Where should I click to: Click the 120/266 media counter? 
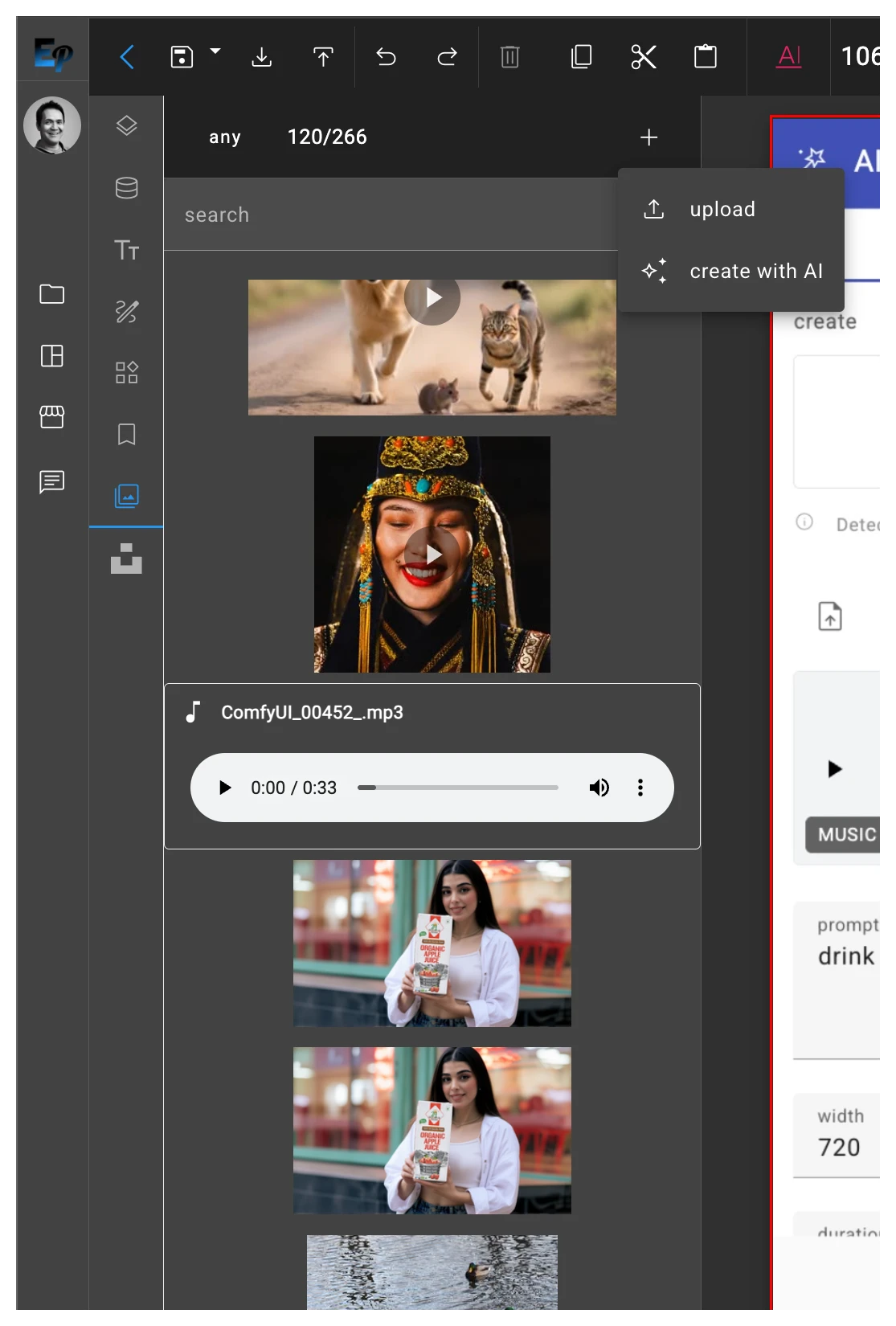[327, 137]
